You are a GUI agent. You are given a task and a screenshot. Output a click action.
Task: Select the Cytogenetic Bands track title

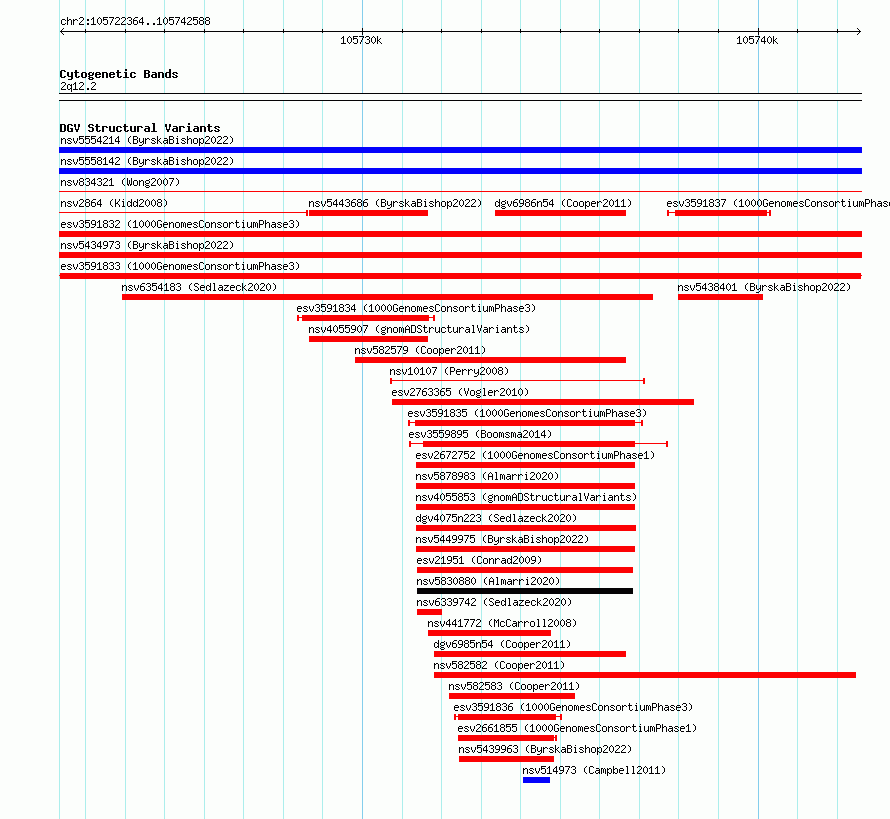tap(119, 74)
